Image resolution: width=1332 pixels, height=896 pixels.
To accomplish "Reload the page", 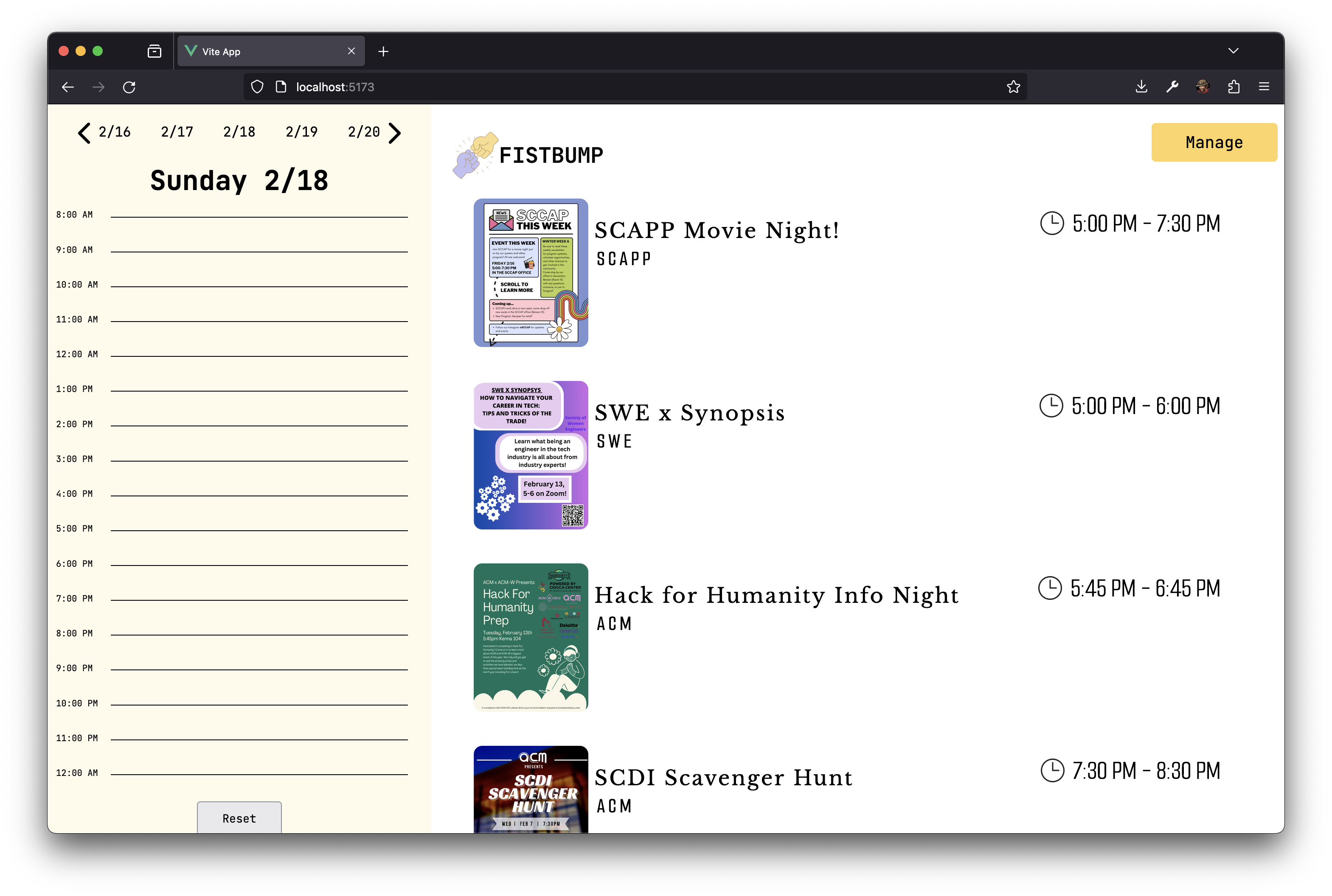I will 129,87.
